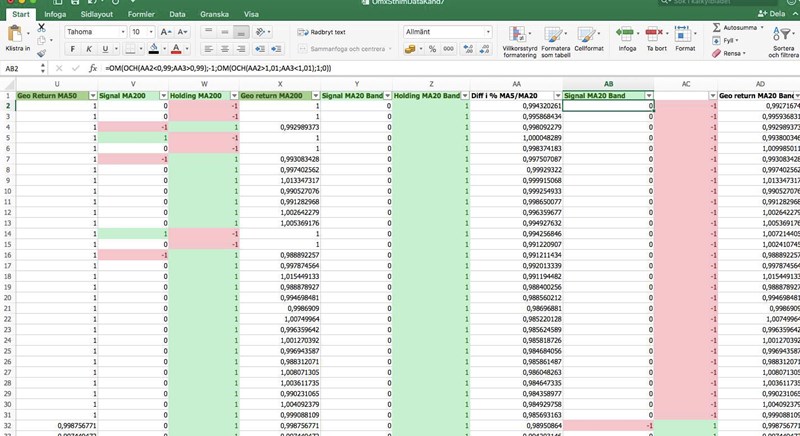The image size is (800, 436).
Task: Open the Formler ribbon tab
Action: 142,15
